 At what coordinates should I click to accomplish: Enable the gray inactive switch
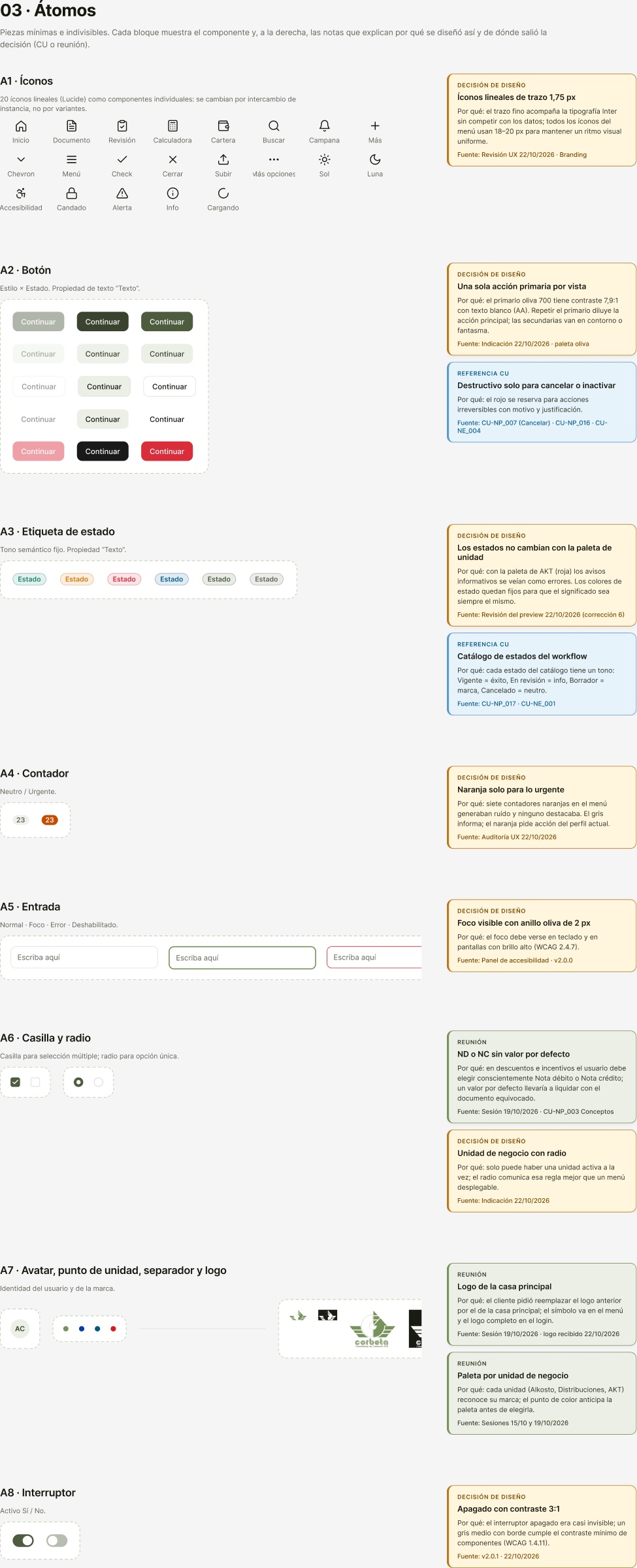coord(57,1541)
